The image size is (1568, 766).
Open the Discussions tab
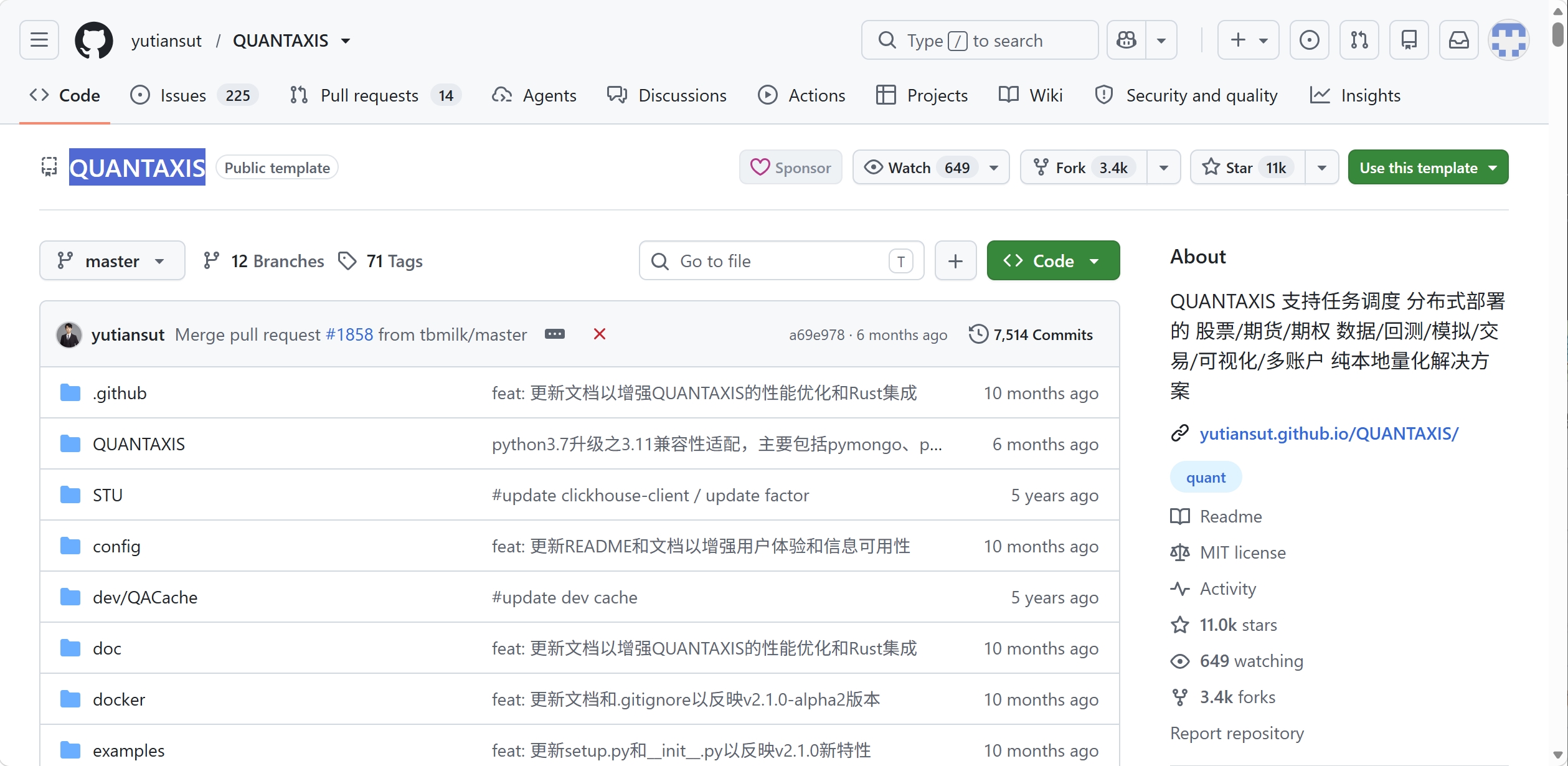coord(667,95)
